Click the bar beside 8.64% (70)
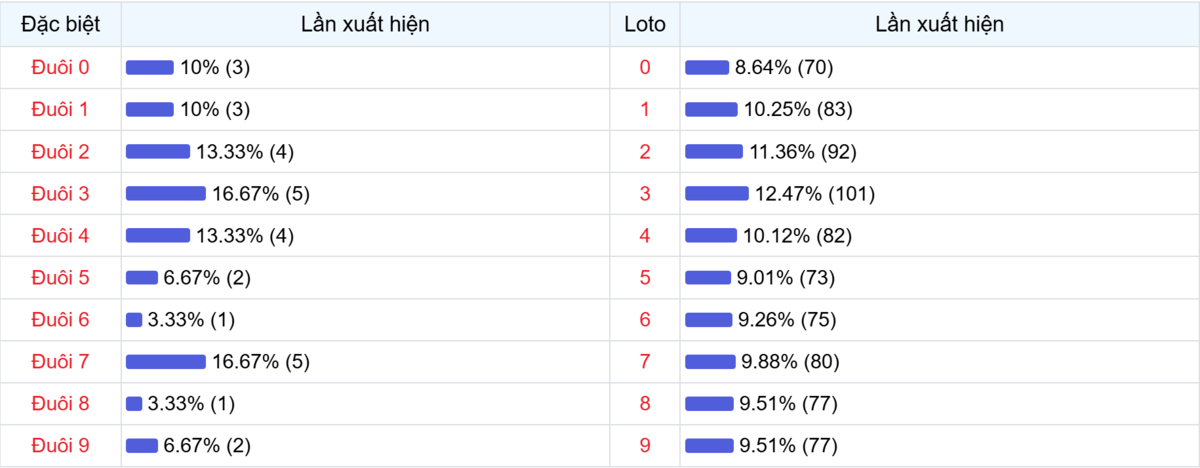Image resolution: width=1200 pixels, height=468 pixels. coord(706,67)
